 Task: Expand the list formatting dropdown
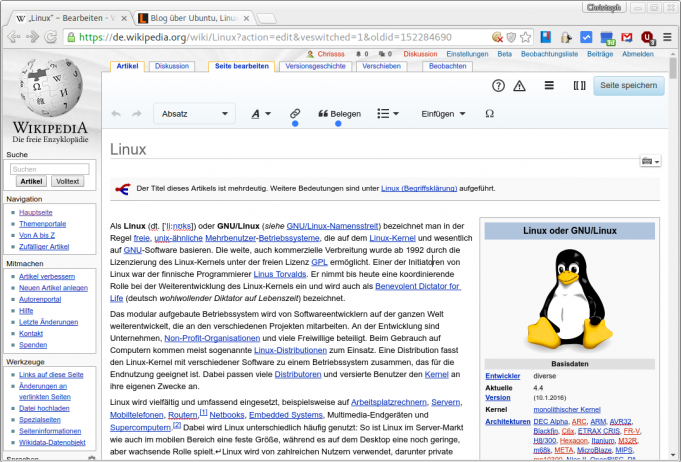tap(388, 114)
